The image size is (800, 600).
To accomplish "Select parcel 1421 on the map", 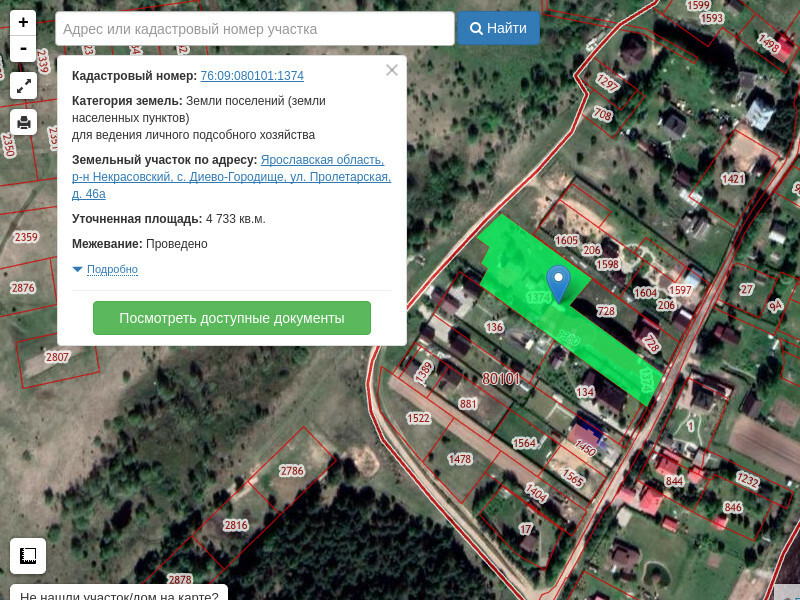I will [x=733, y=178].
